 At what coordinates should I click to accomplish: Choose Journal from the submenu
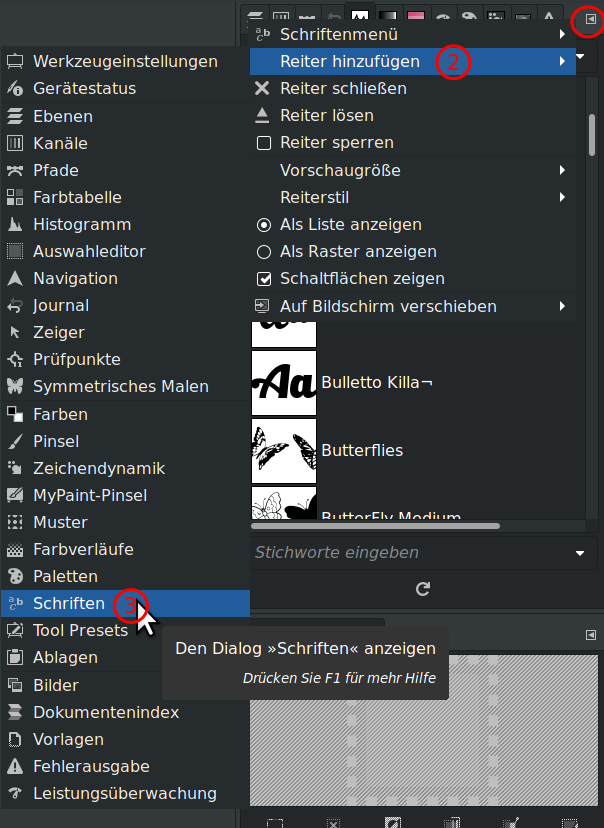[x=125, y=305]
